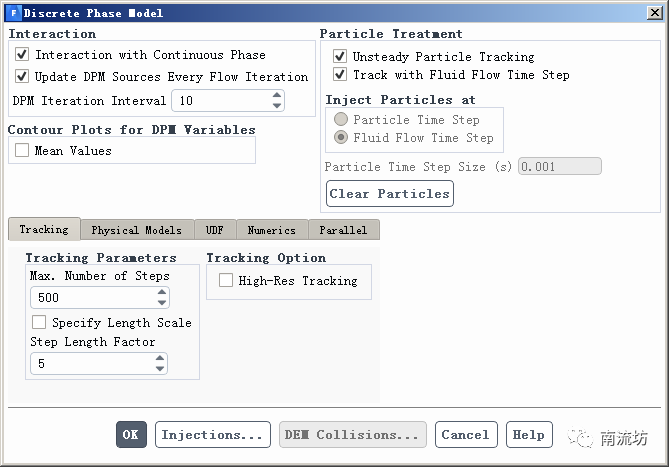Uncheck Update DPM Sources Every Flow Iteration

(x=23, y=76)
